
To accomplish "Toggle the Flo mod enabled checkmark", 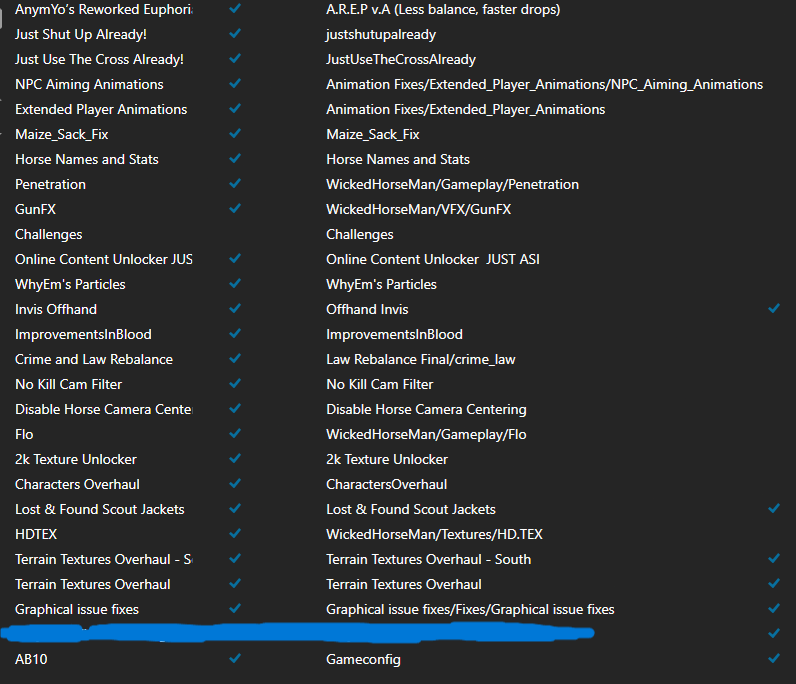I will 235,434.
